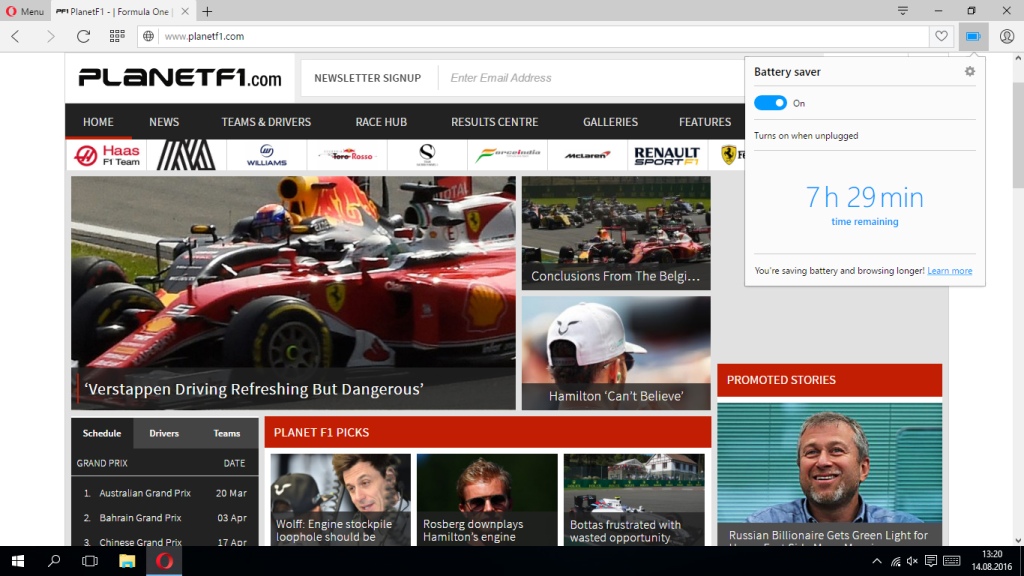Open the Opera Menu button
The width and height of the screenshot is (1024, 576).
[24, 12]
